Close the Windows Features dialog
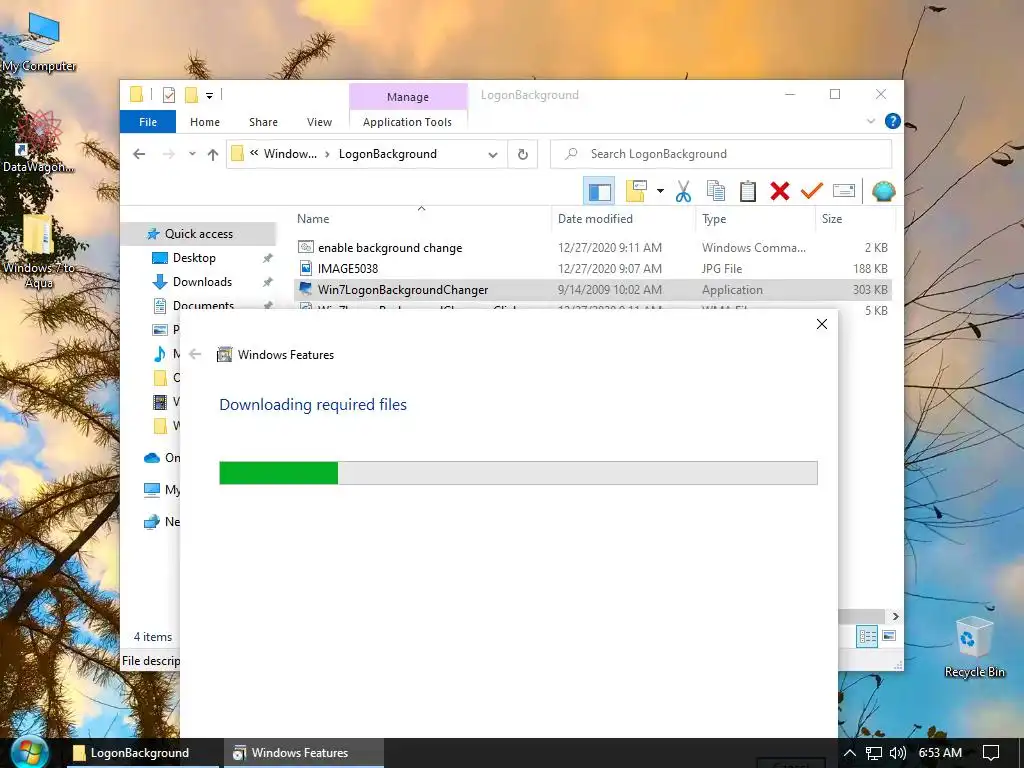Viewport: 1024px width, 768px height. coord(822,324)
